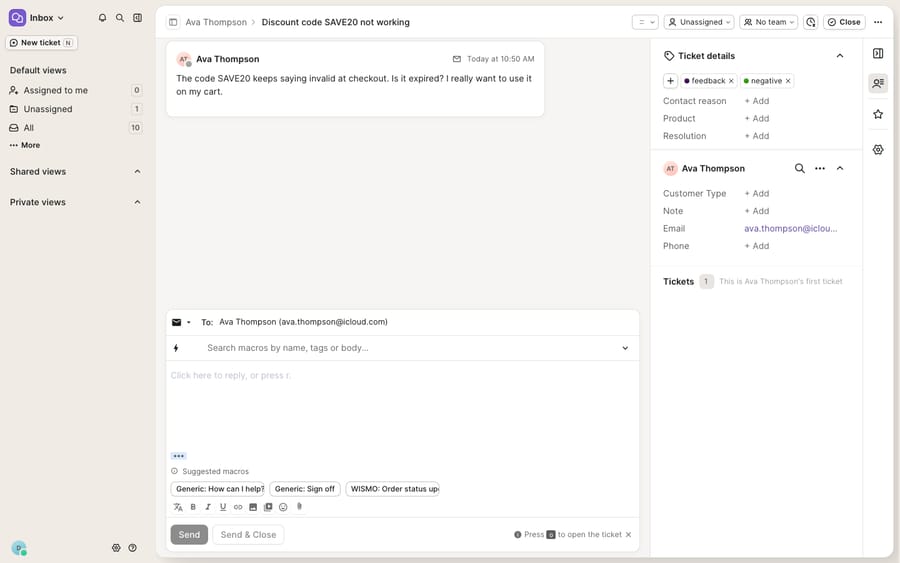
Task: Select the customer details panel icon
Action: coord(878,83)
